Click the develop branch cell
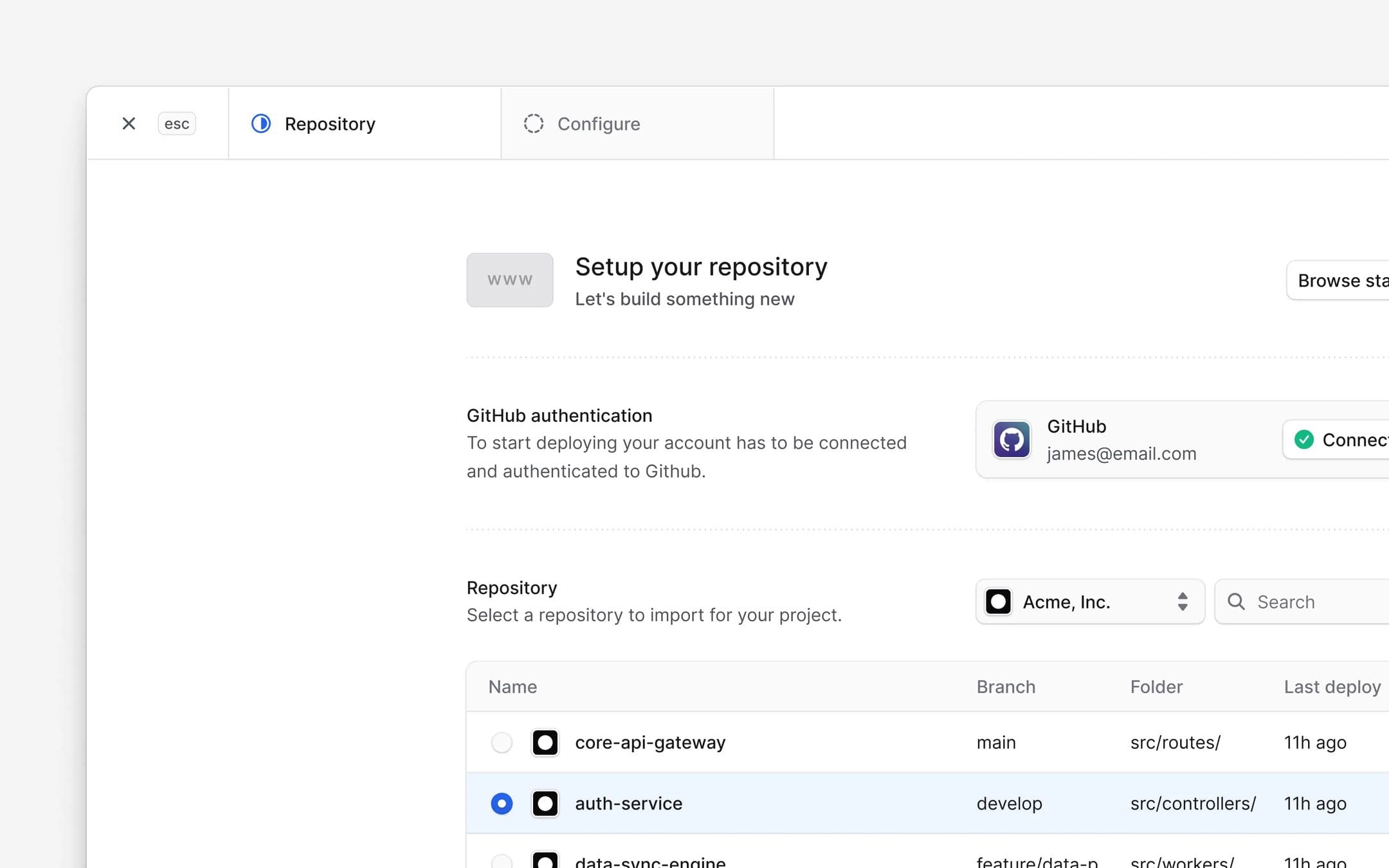The height and width of the screenshot is (868, 1389). (1009, 804)
